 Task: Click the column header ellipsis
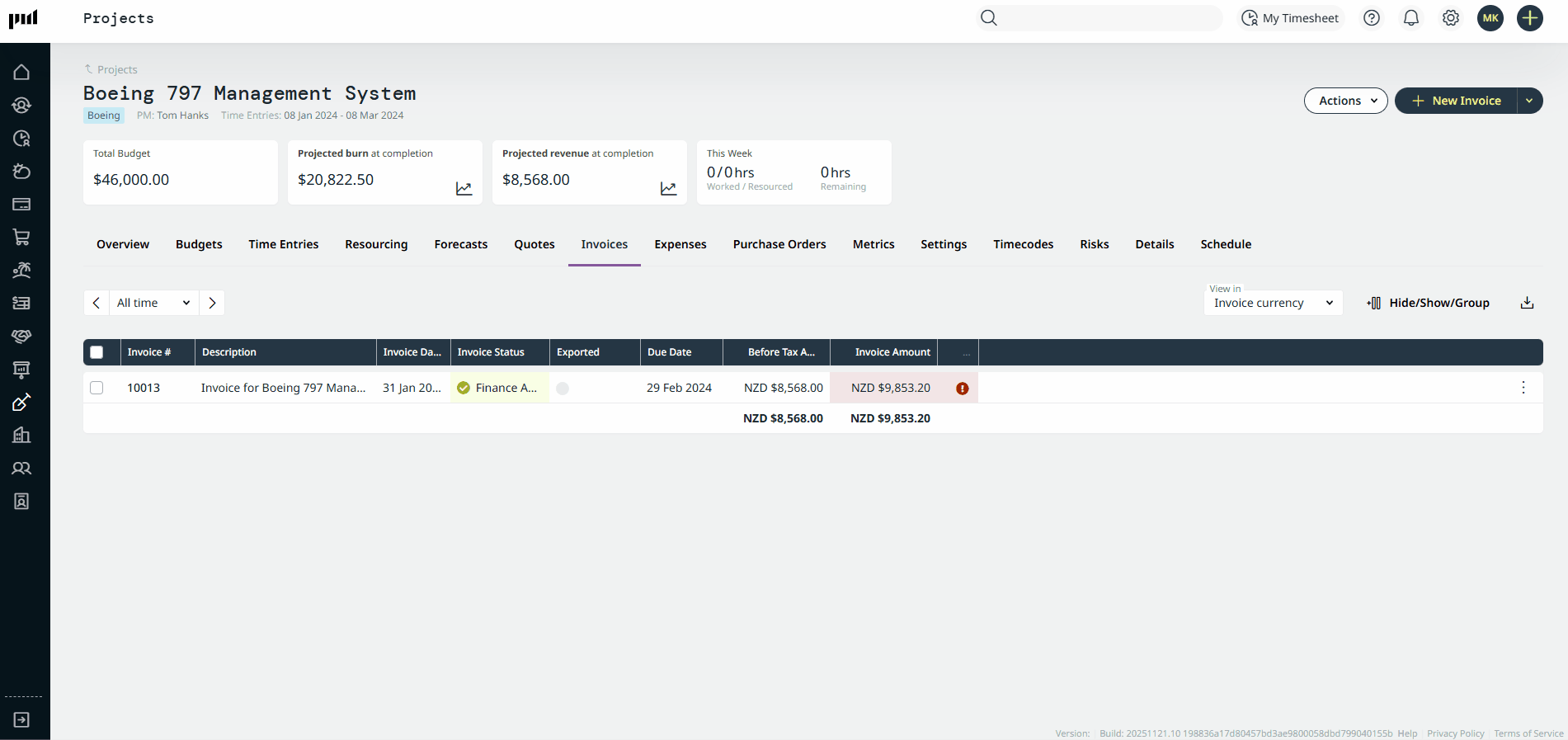click(x=966, y=353)
